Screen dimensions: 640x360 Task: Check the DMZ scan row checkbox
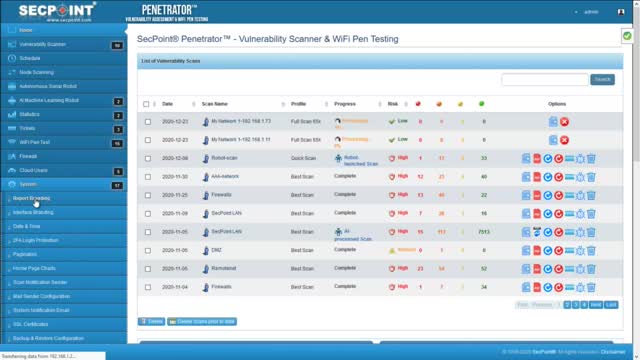click(148, 250)
